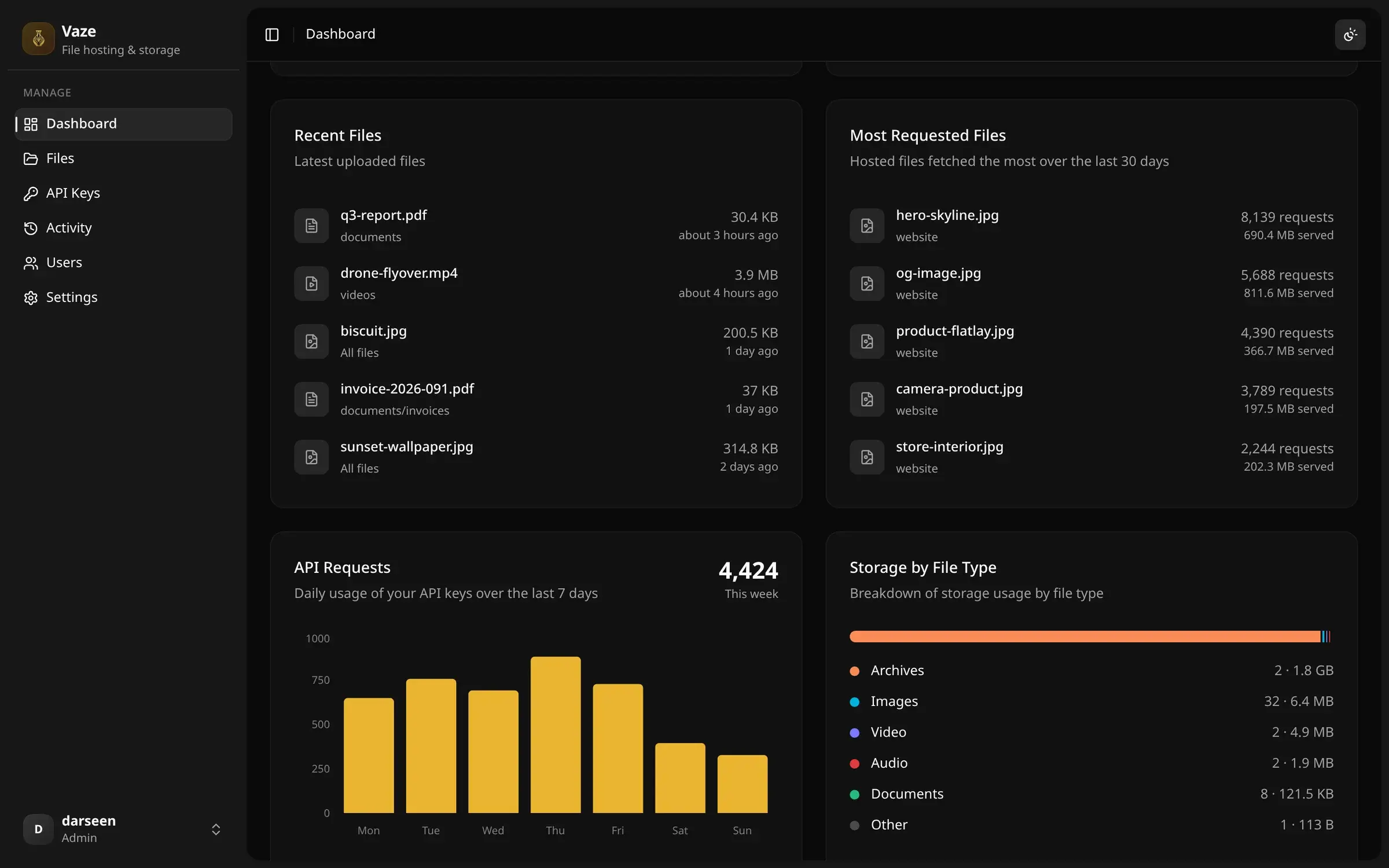The height and width of the screenshot is (868, 1389).
Task: Click the "32 · 6.4 MB" Images value
Action: click(1299, 701)
